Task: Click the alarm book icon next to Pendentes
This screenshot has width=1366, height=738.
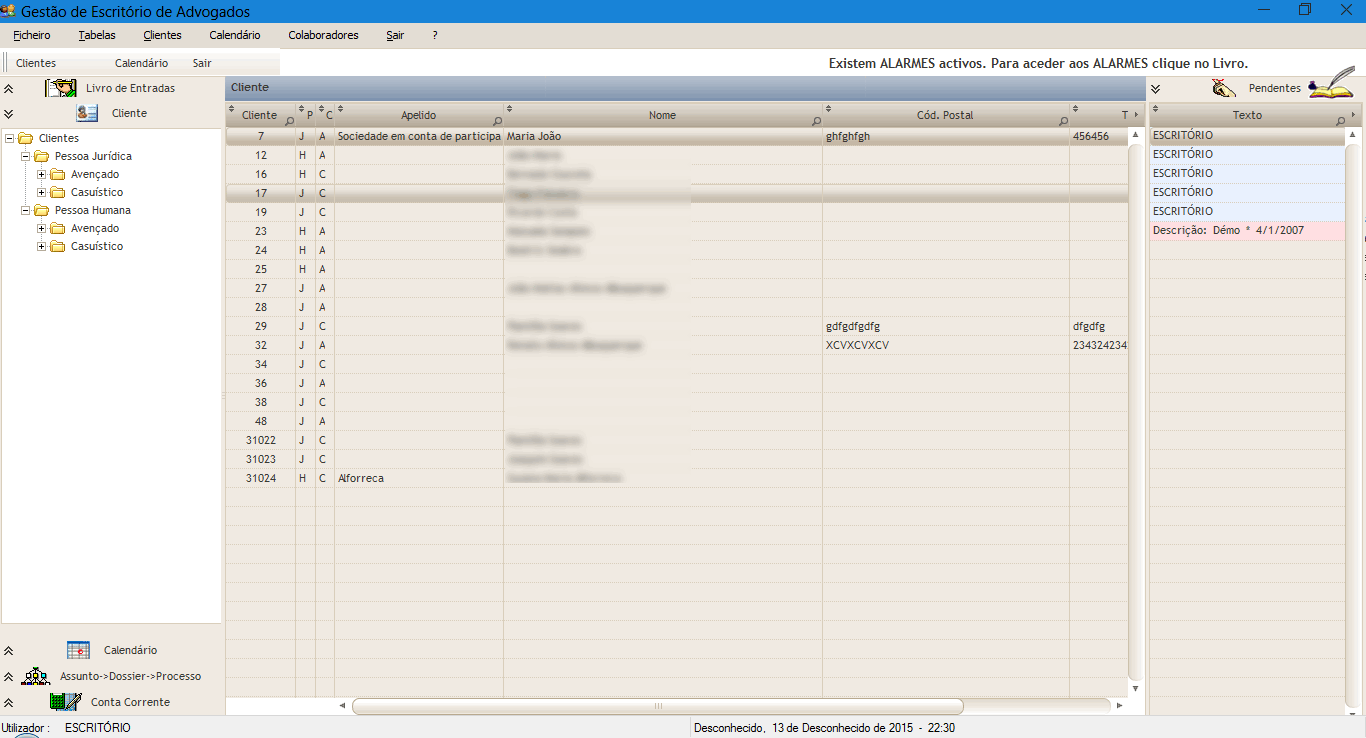Action: tap(1331, 86)
